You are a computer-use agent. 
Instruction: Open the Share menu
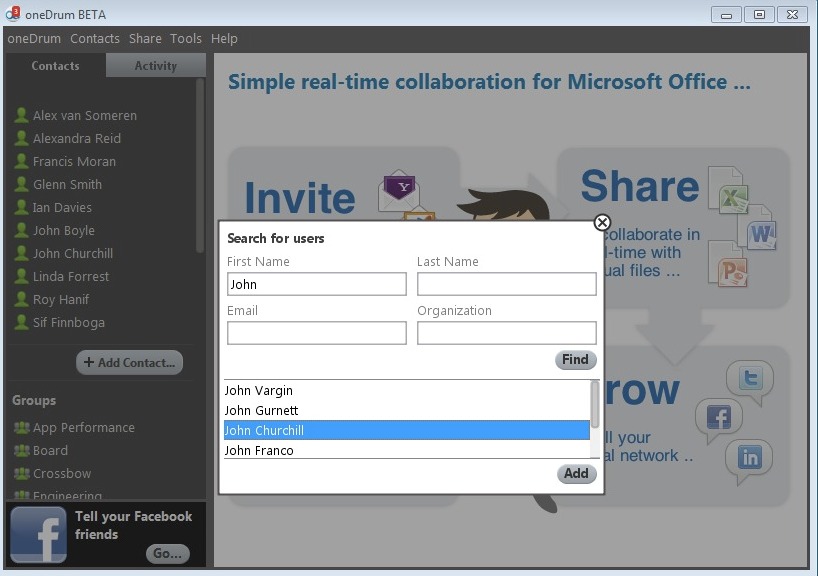click(145, 39)
